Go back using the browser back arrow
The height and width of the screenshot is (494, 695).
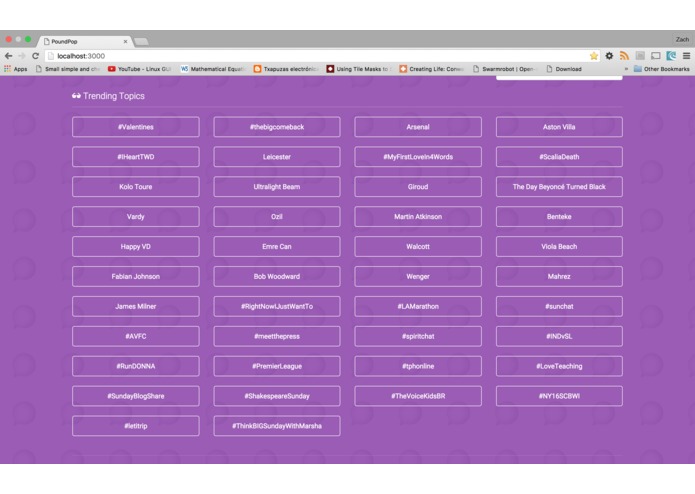(x=8, y=56)
